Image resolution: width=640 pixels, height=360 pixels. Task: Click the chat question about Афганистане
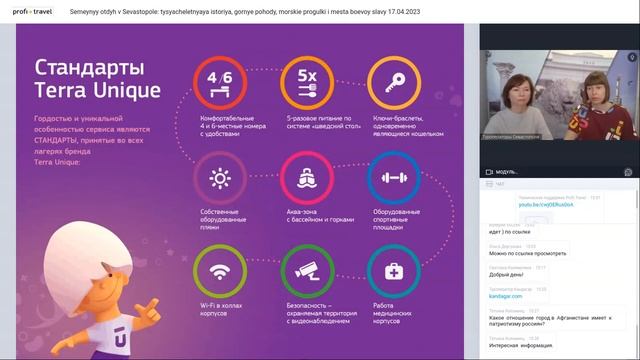click(x=550, y=320)
